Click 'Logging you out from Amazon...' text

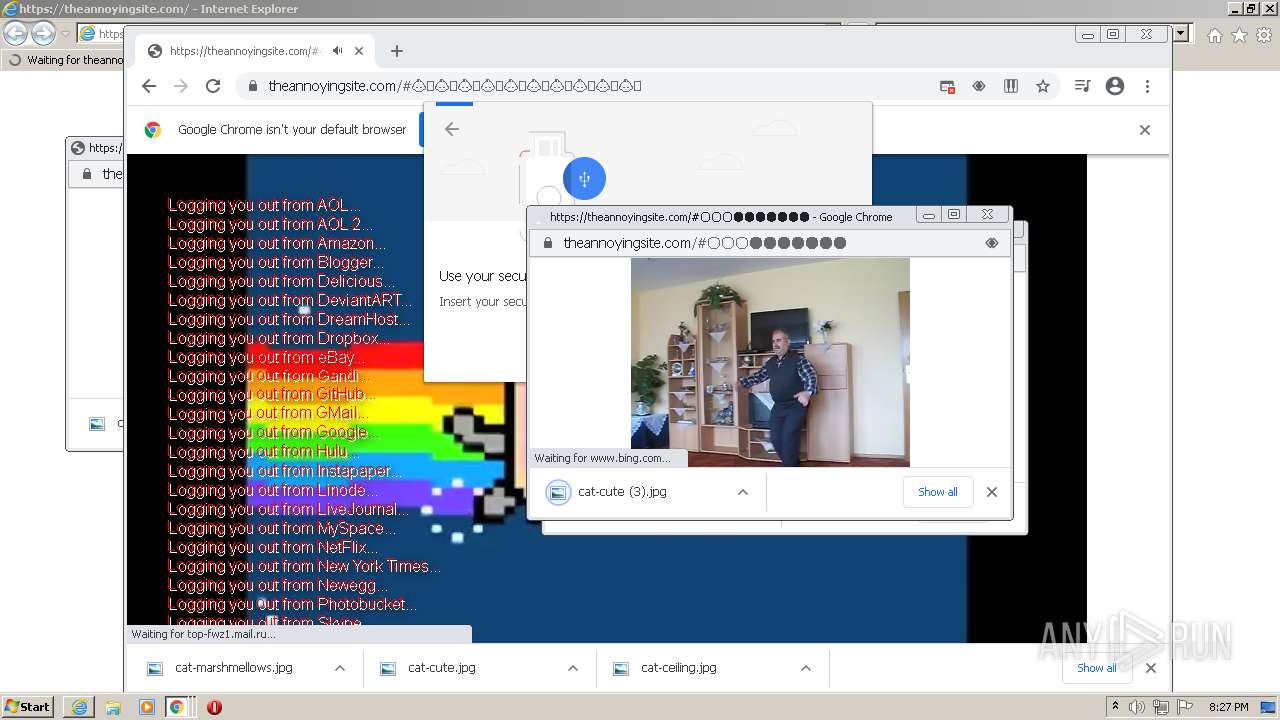click(x=277, y=243)
